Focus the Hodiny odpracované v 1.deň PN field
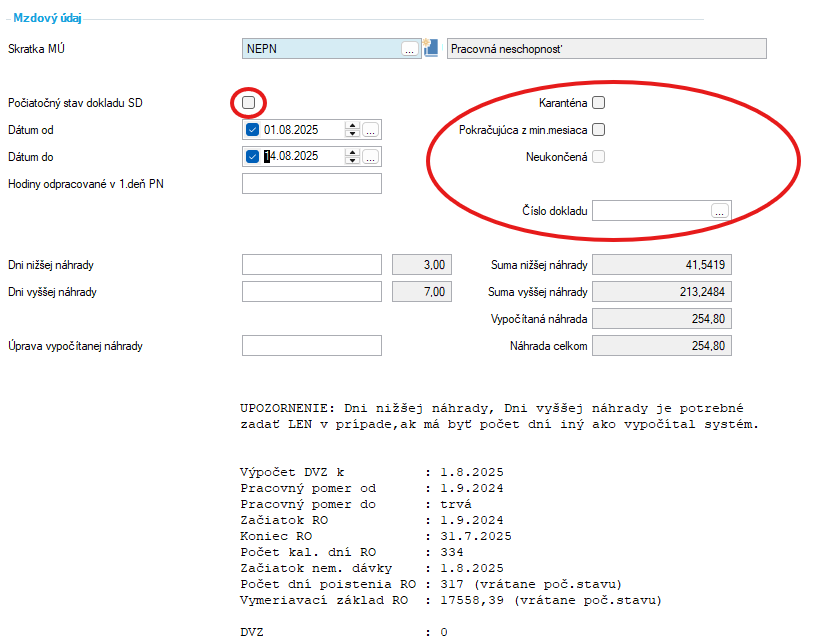 (312, 184)
